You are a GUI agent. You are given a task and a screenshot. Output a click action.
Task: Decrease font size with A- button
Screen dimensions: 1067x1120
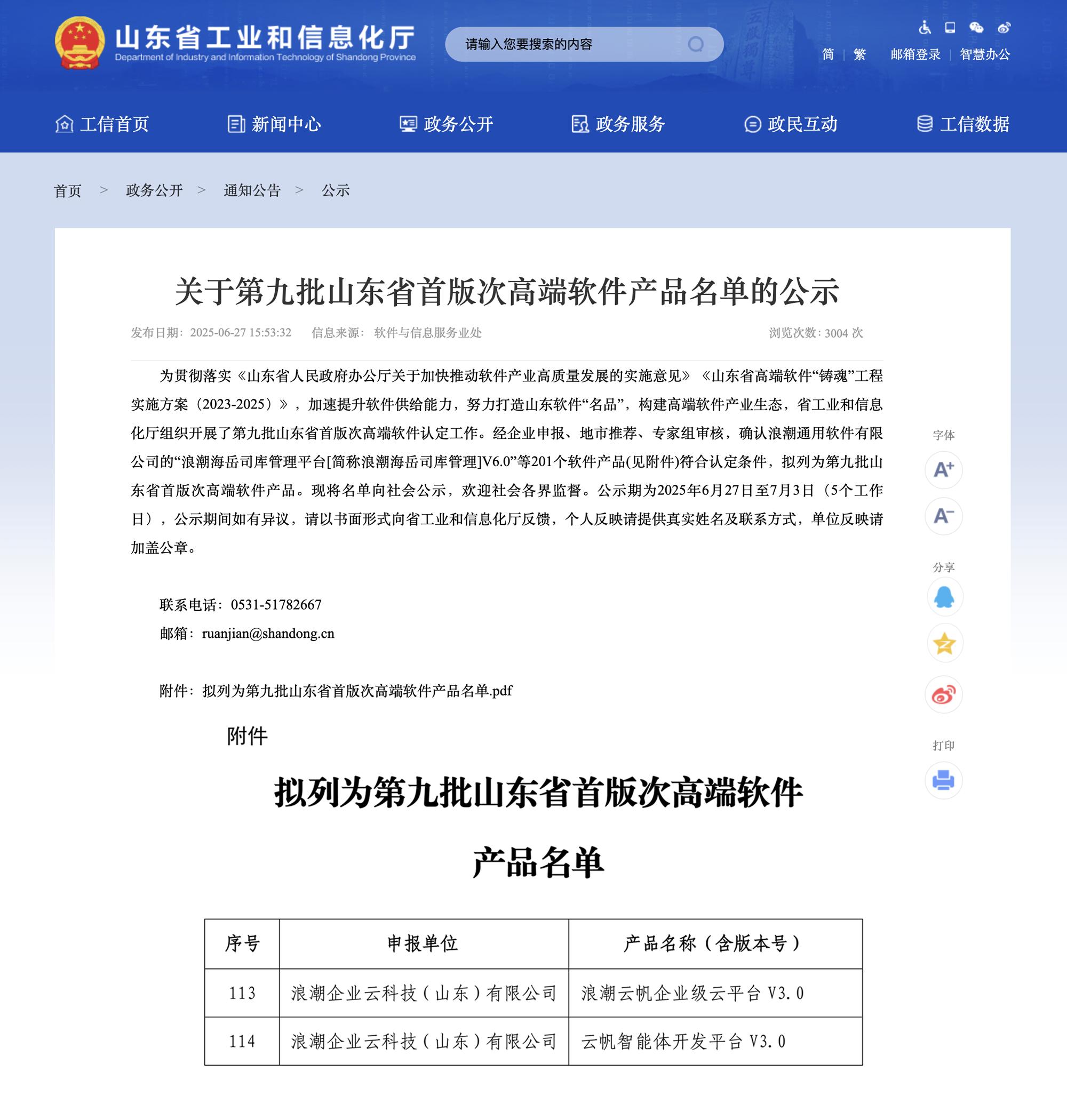tap(944, 516)
